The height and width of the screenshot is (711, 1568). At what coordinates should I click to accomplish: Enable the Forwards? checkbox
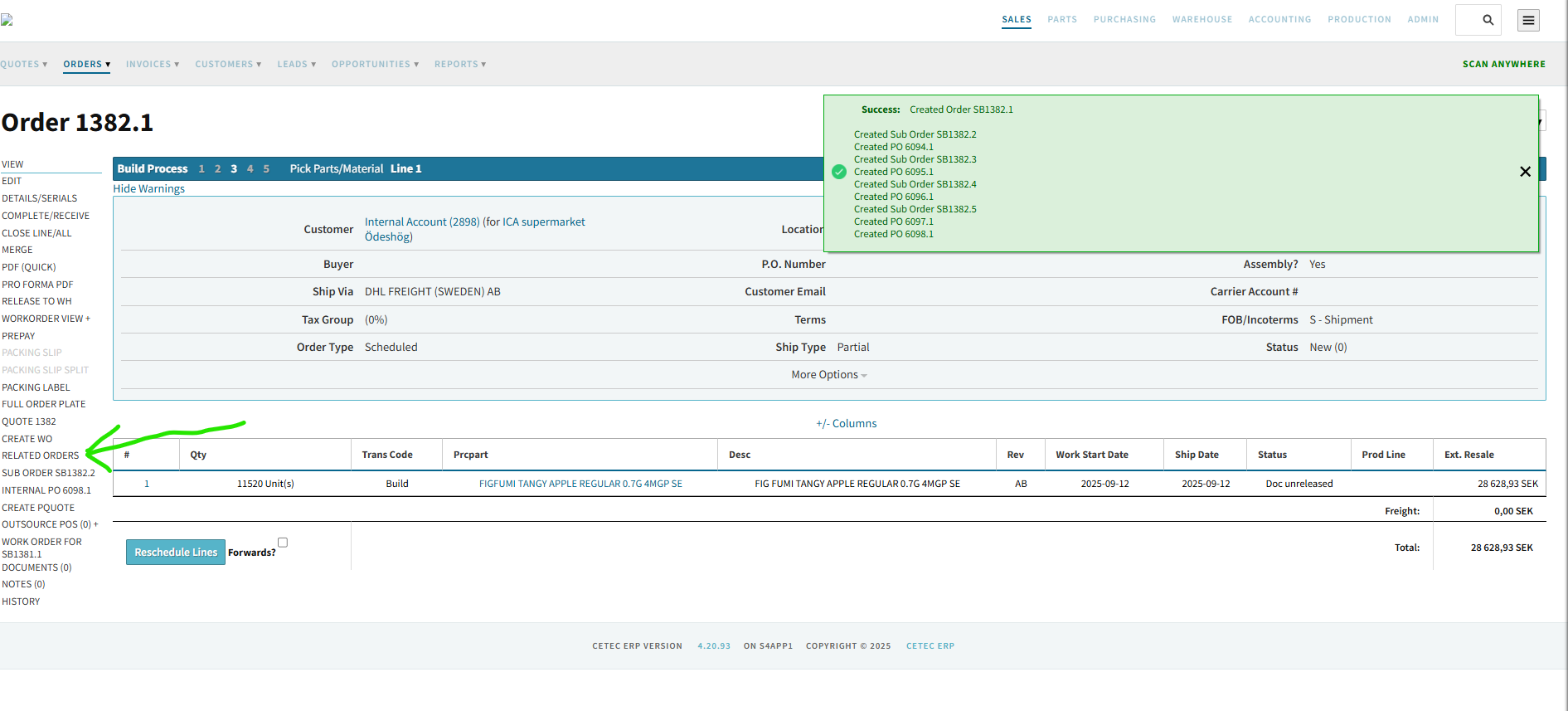pyautogui.click(x=283, y=543)
